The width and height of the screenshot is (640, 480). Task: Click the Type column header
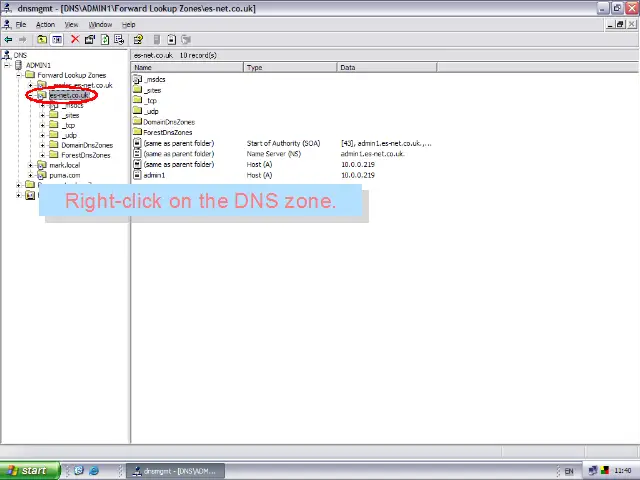coord(290,67)
